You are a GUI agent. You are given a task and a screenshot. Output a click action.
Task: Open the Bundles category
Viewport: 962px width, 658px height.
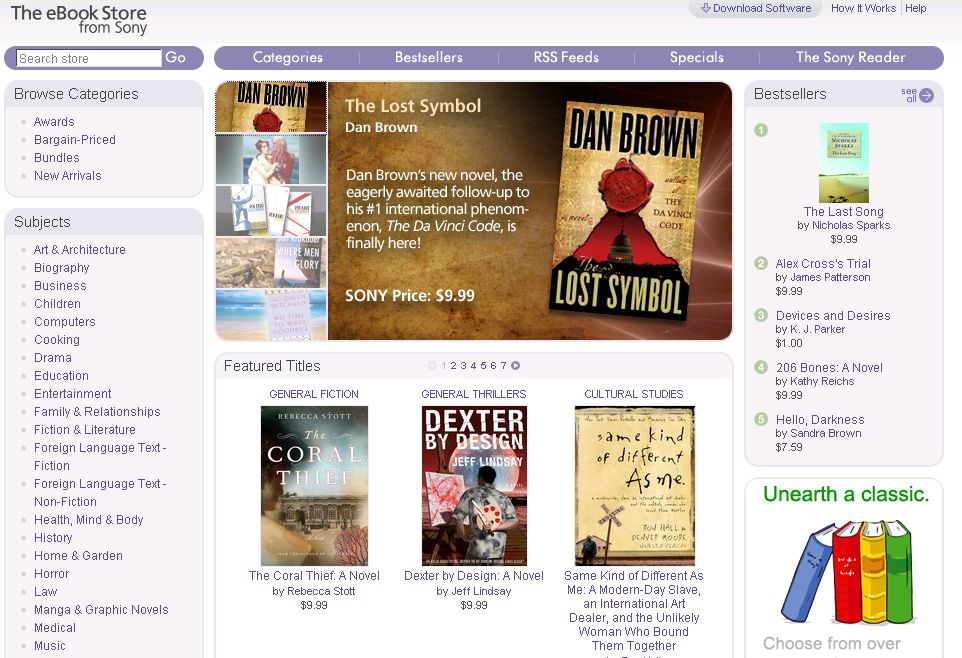pos(56,158)
